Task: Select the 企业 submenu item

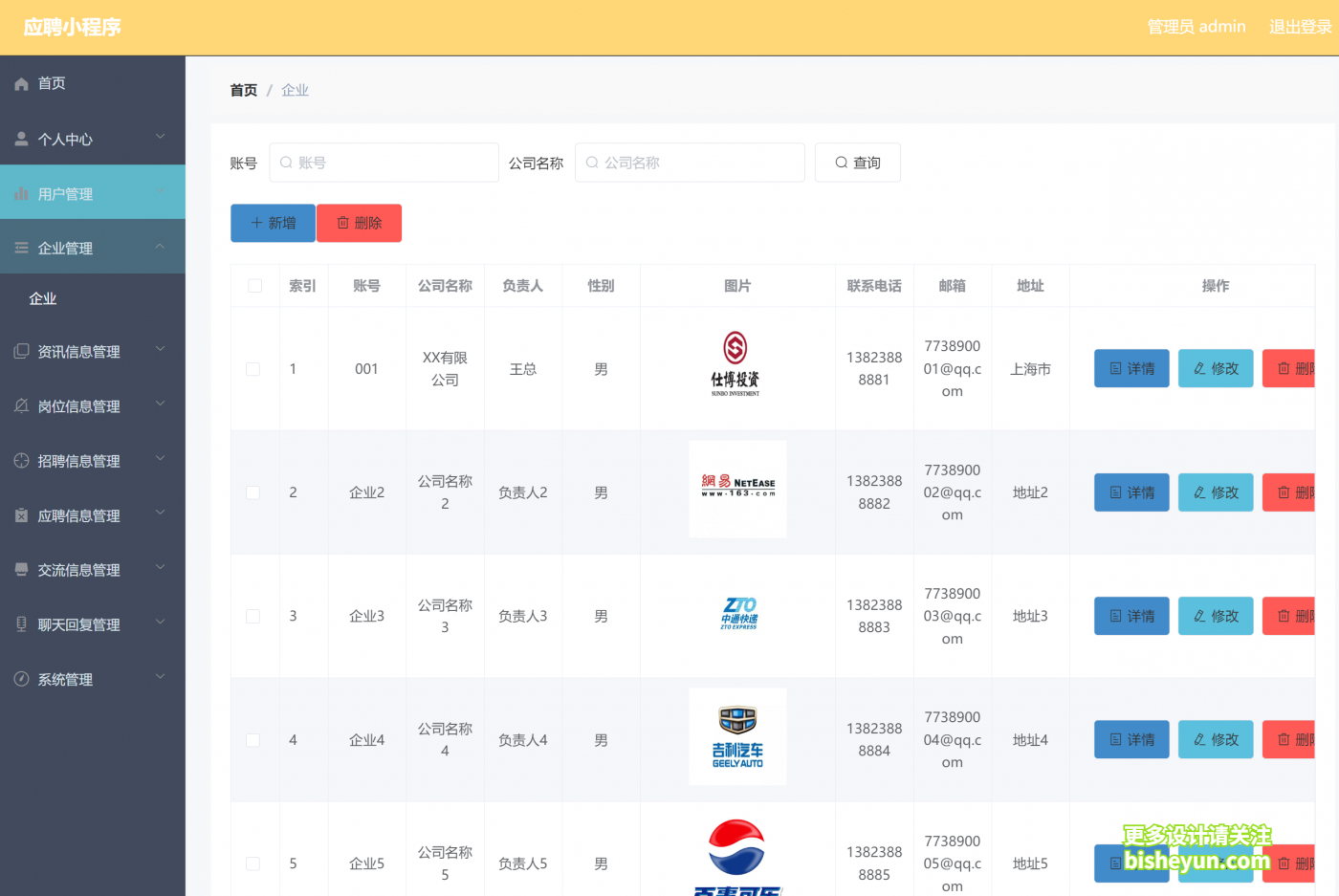Action: coord(93,298)
